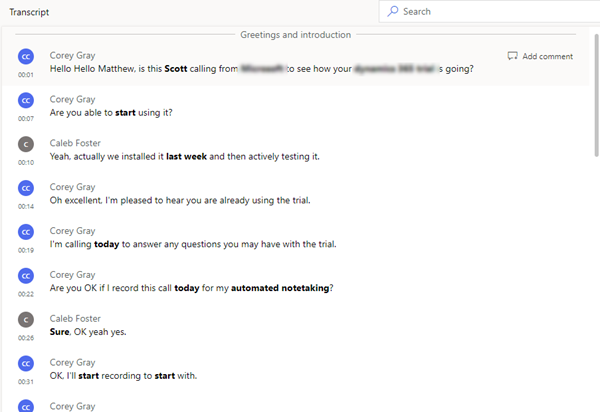Click Caleb Foster's avatar above the 00:10 timestamp
The image size is (600, 412).
pos(26,144)
